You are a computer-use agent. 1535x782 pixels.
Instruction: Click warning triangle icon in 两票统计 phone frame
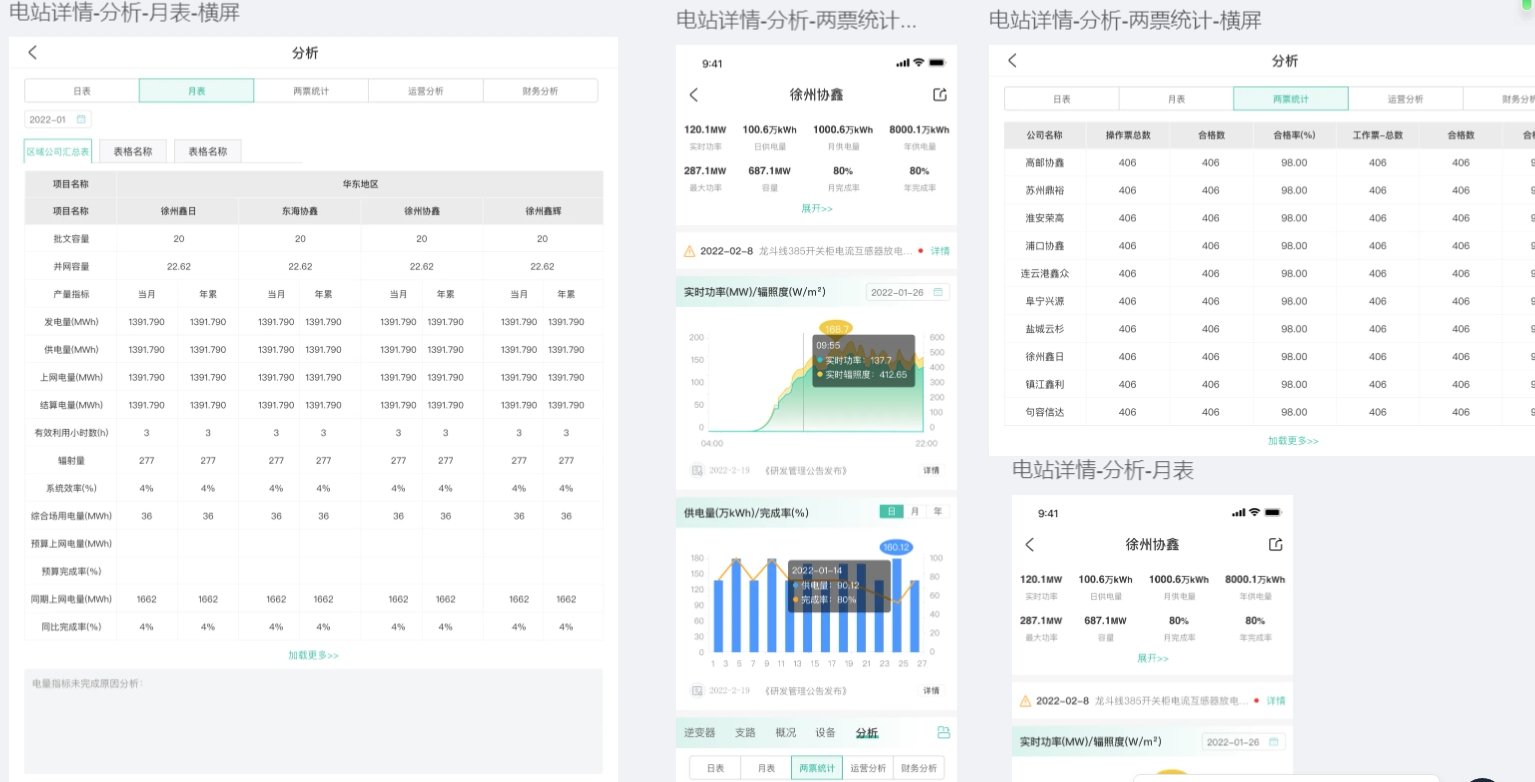tap(689, 251)
